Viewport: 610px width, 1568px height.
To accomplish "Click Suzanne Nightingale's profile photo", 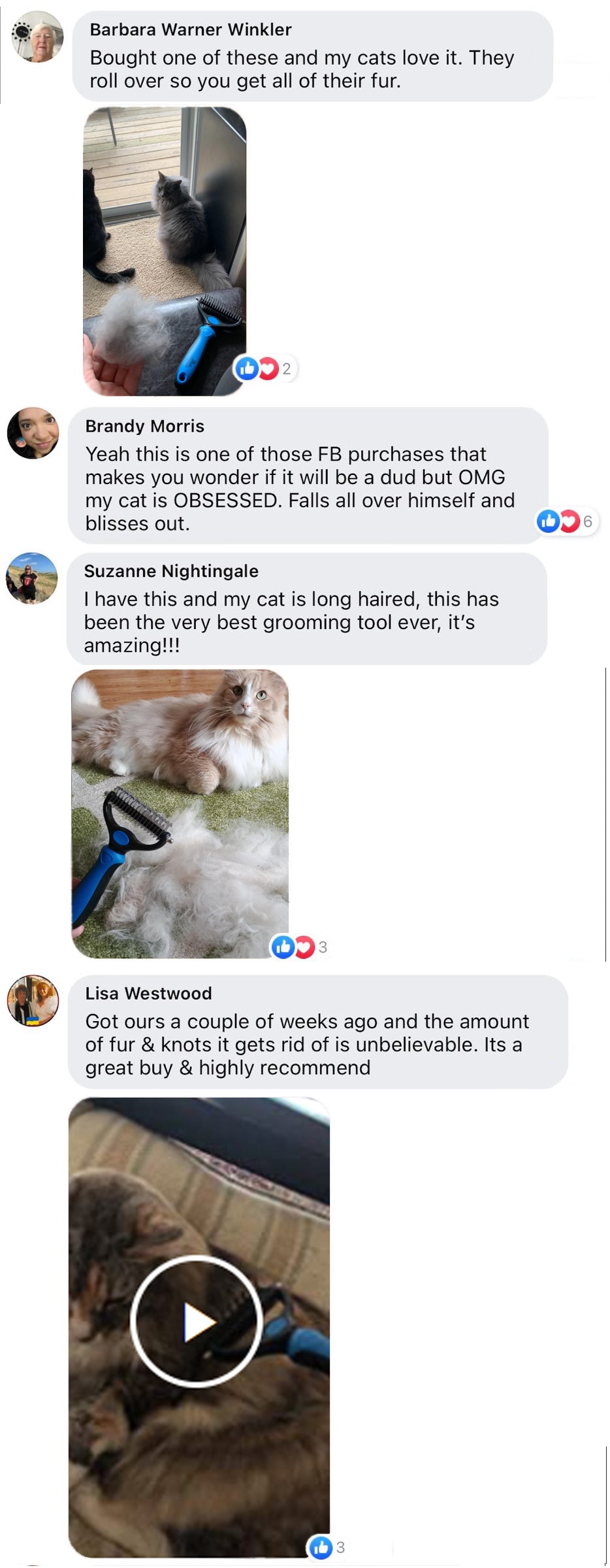I will pos(32,578).
